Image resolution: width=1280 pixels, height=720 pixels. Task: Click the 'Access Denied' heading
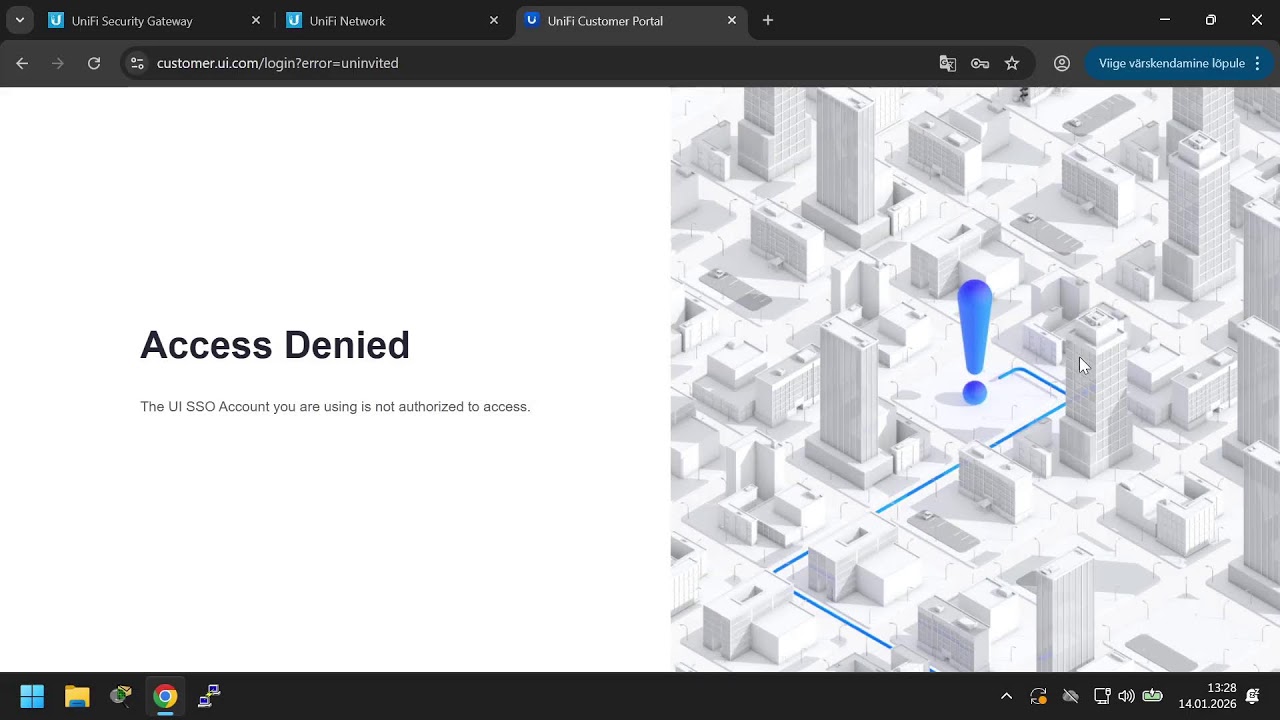click(x=275, y=345)
